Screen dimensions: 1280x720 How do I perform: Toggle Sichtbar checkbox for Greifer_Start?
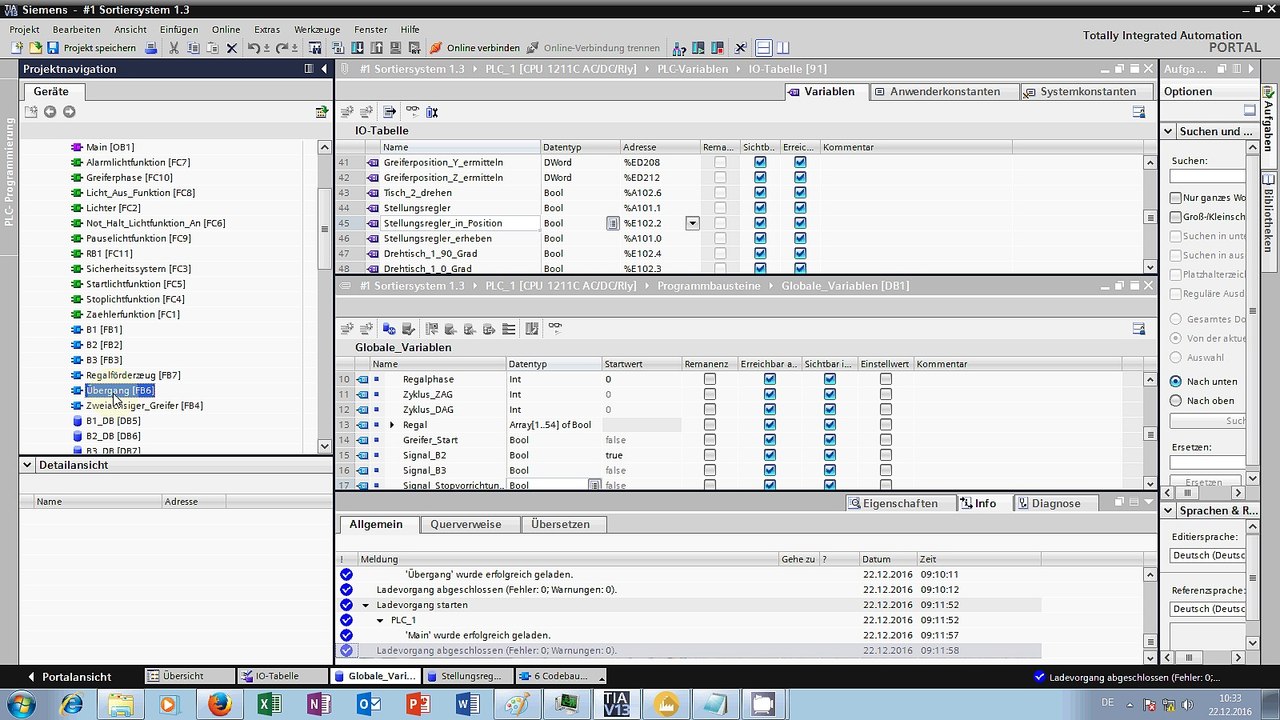coord(830,440)
